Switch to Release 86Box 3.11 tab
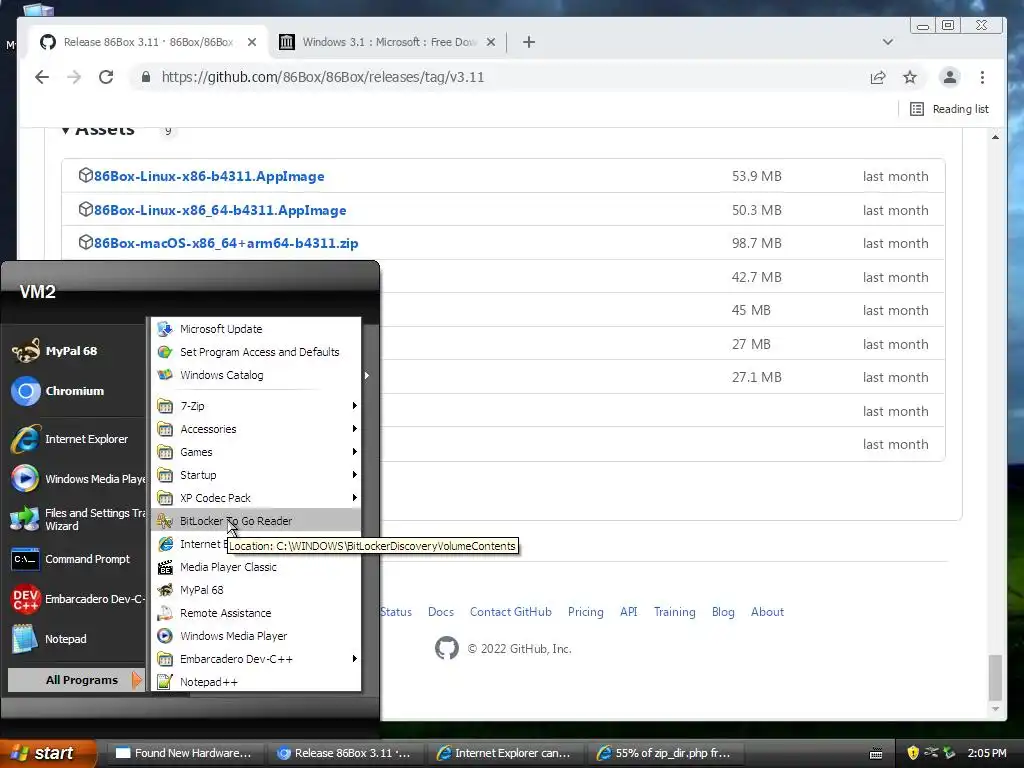The height and width of the screenshot is (768, 1024). point(148,42)
